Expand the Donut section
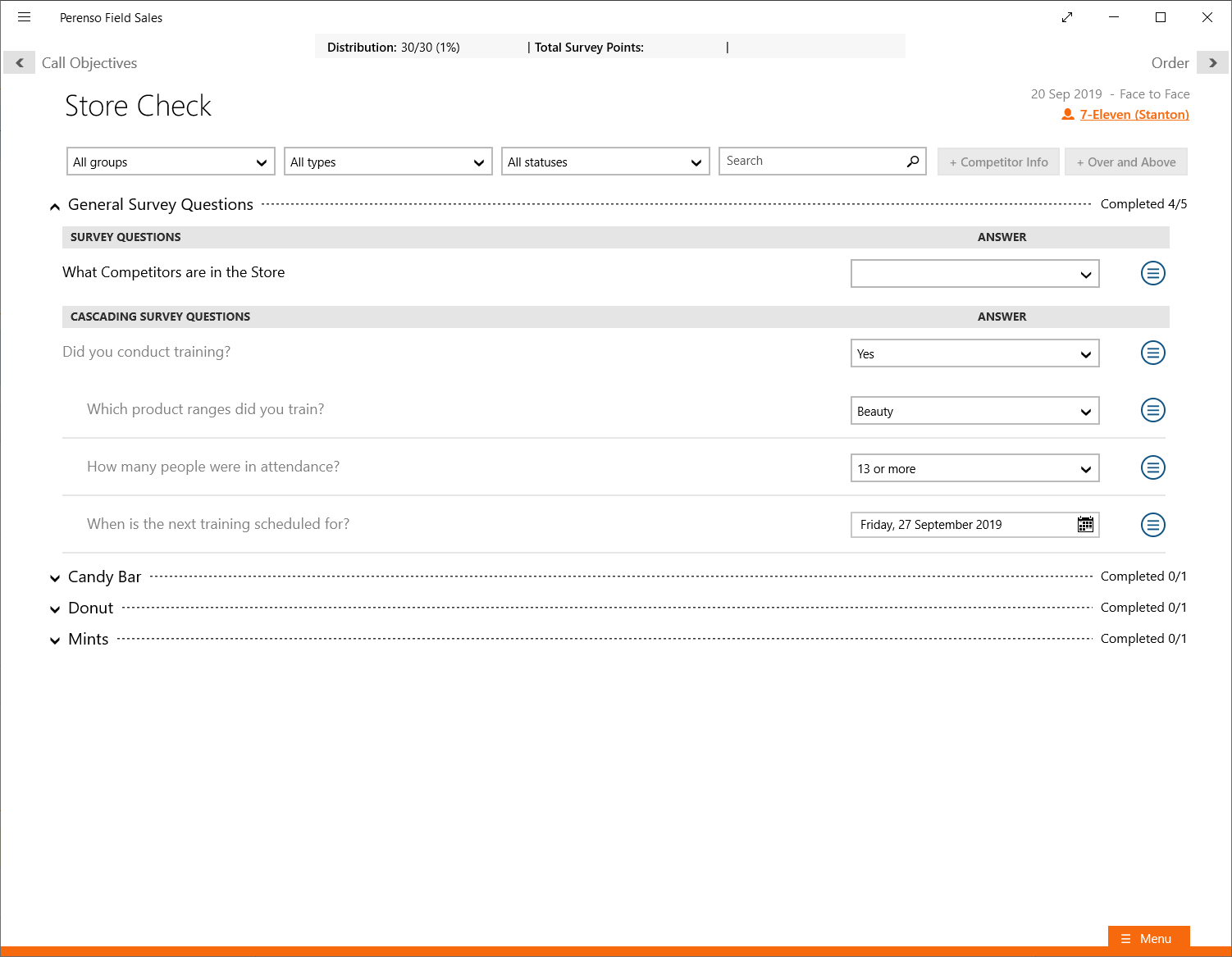Image resolution: width=1232 pixels, height=957 pixels. point(55,609)
